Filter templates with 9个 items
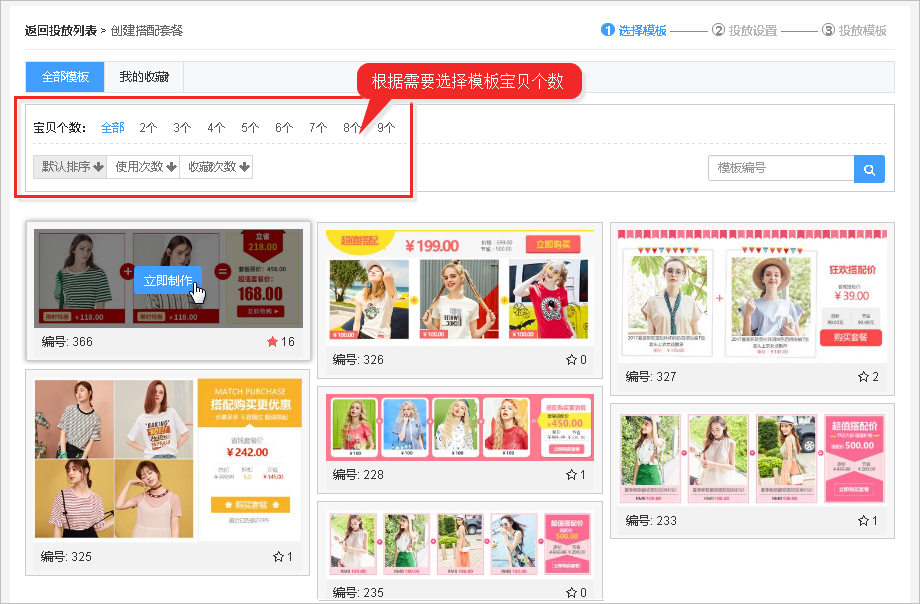This screenshot has width=920, height=604. (386, 127)
